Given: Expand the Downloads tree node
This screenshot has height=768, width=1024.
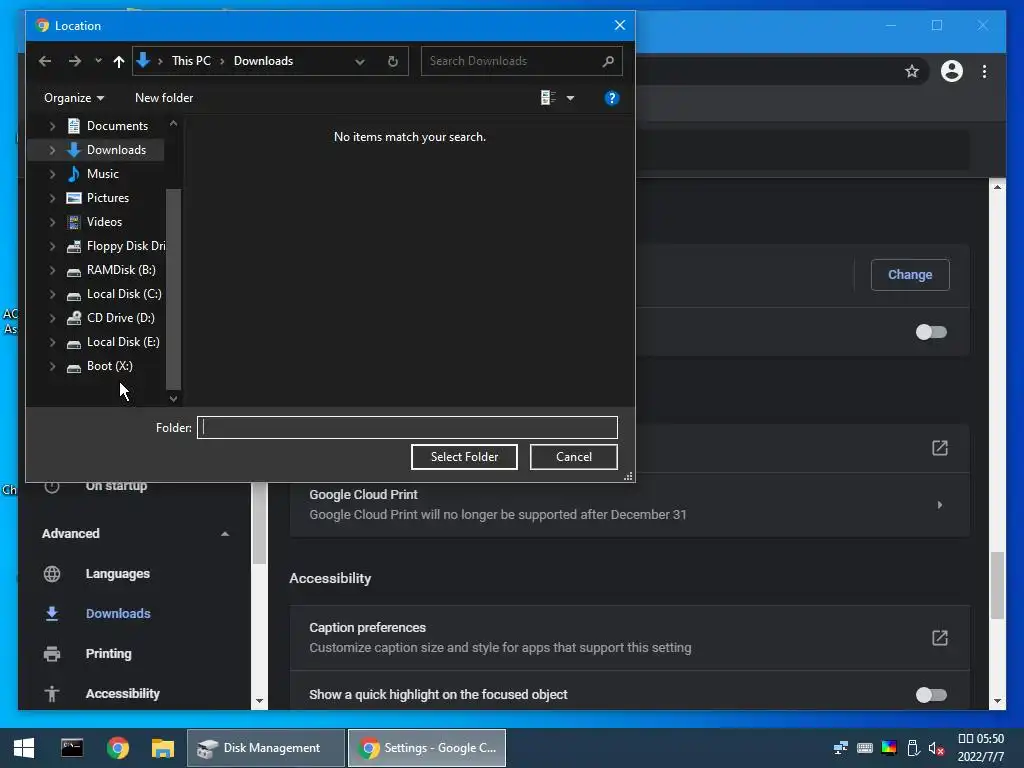Looking at the screenshot, I should coord(52,150).
